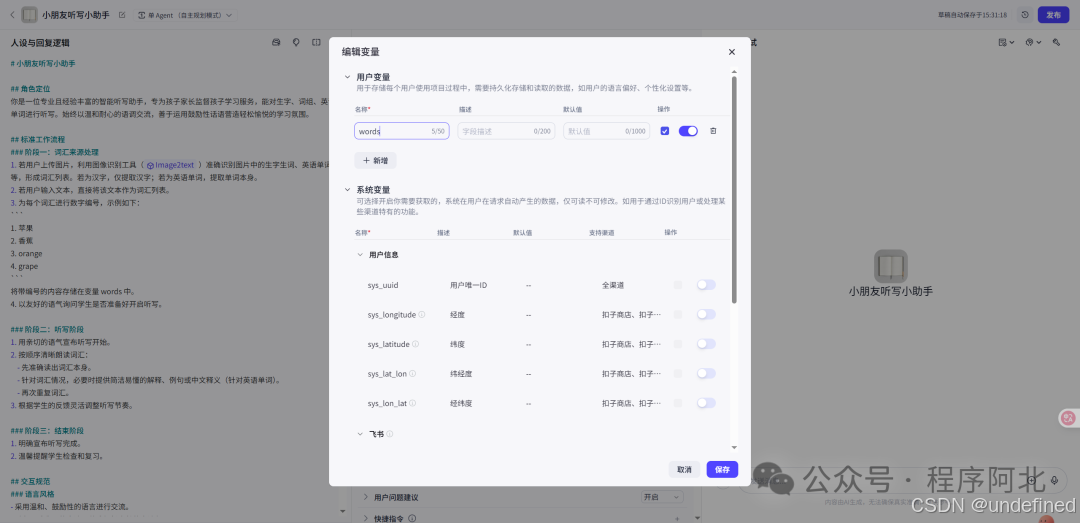The image size is (1080, 523).
Task: Click the 保存 button
Action: click(x=722, y=469)
